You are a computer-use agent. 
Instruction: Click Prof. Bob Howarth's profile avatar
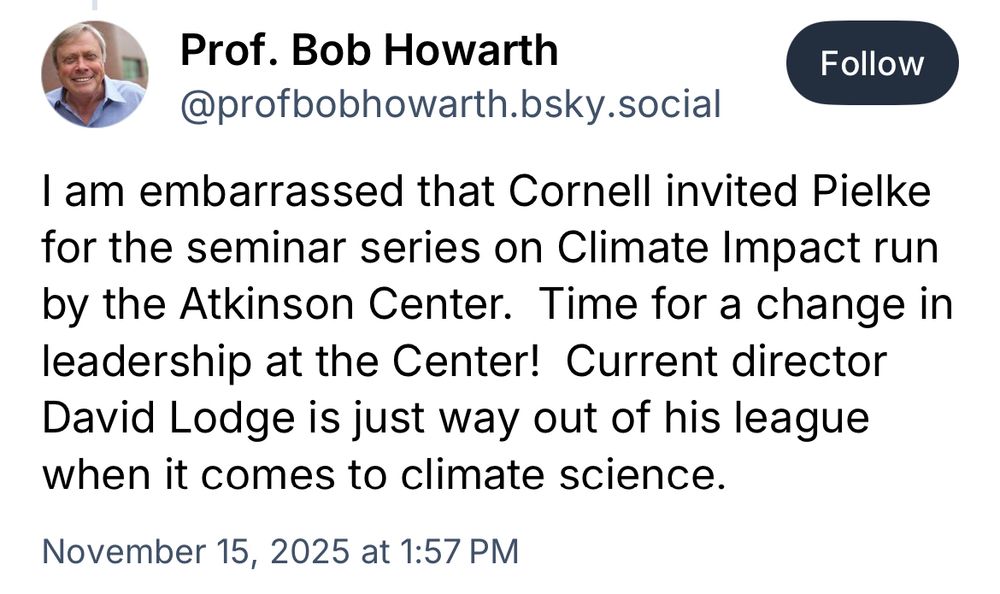pos(94,75)
